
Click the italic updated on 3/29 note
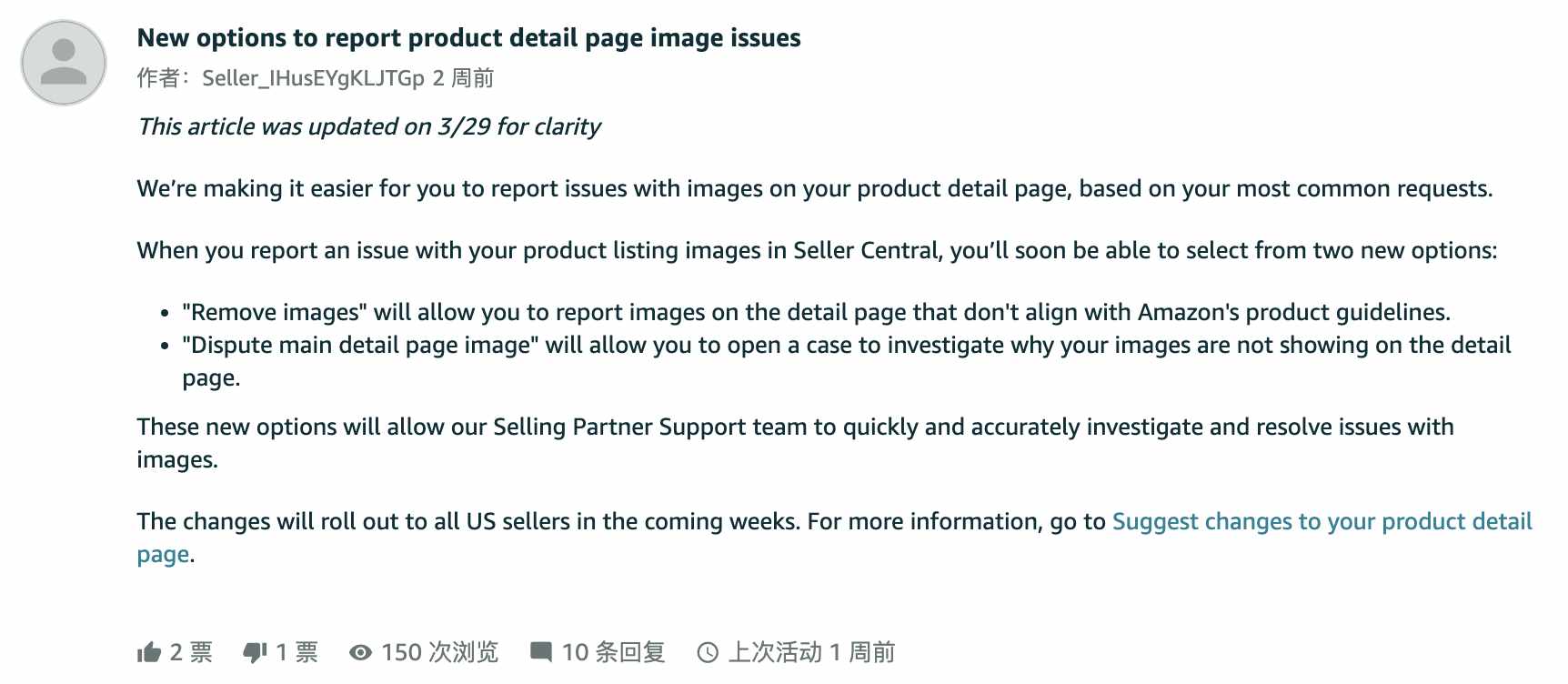point(369,126)
